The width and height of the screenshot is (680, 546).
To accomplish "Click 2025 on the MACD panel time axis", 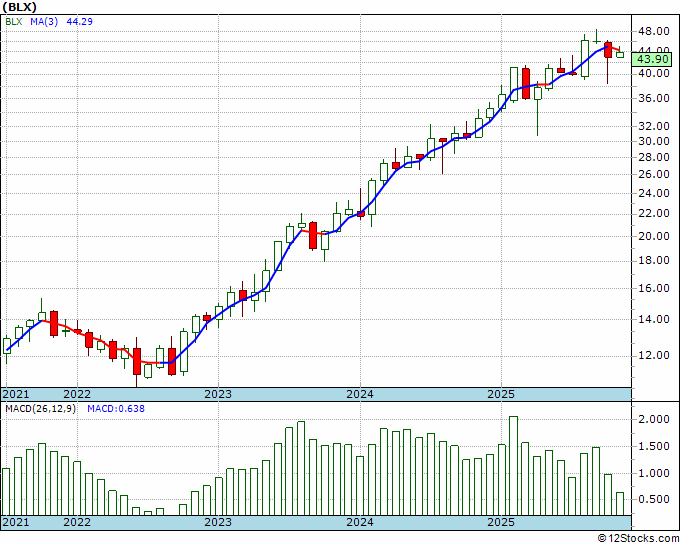I will tap(501, 522).
